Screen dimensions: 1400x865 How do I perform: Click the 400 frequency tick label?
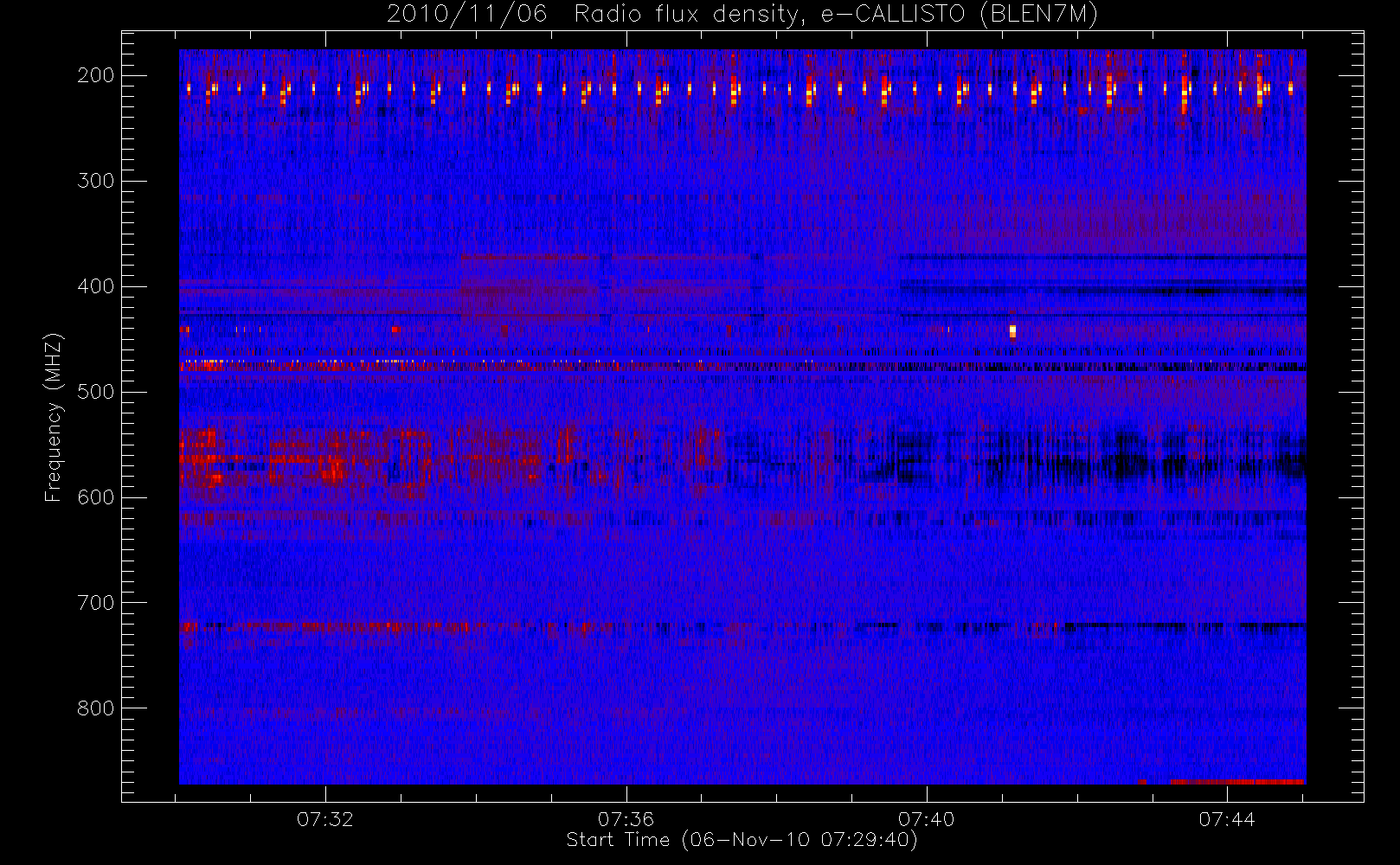click(96, 286)
